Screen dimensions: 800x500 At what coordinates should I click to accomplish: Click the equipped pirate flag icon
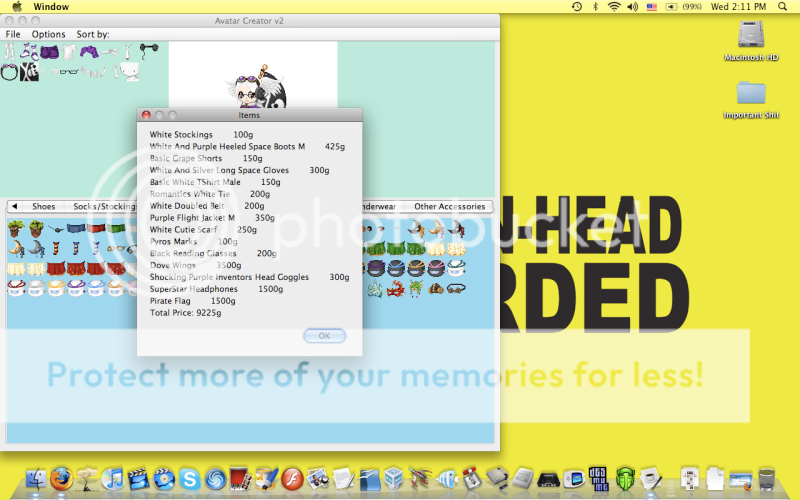[x=30, y=71]
